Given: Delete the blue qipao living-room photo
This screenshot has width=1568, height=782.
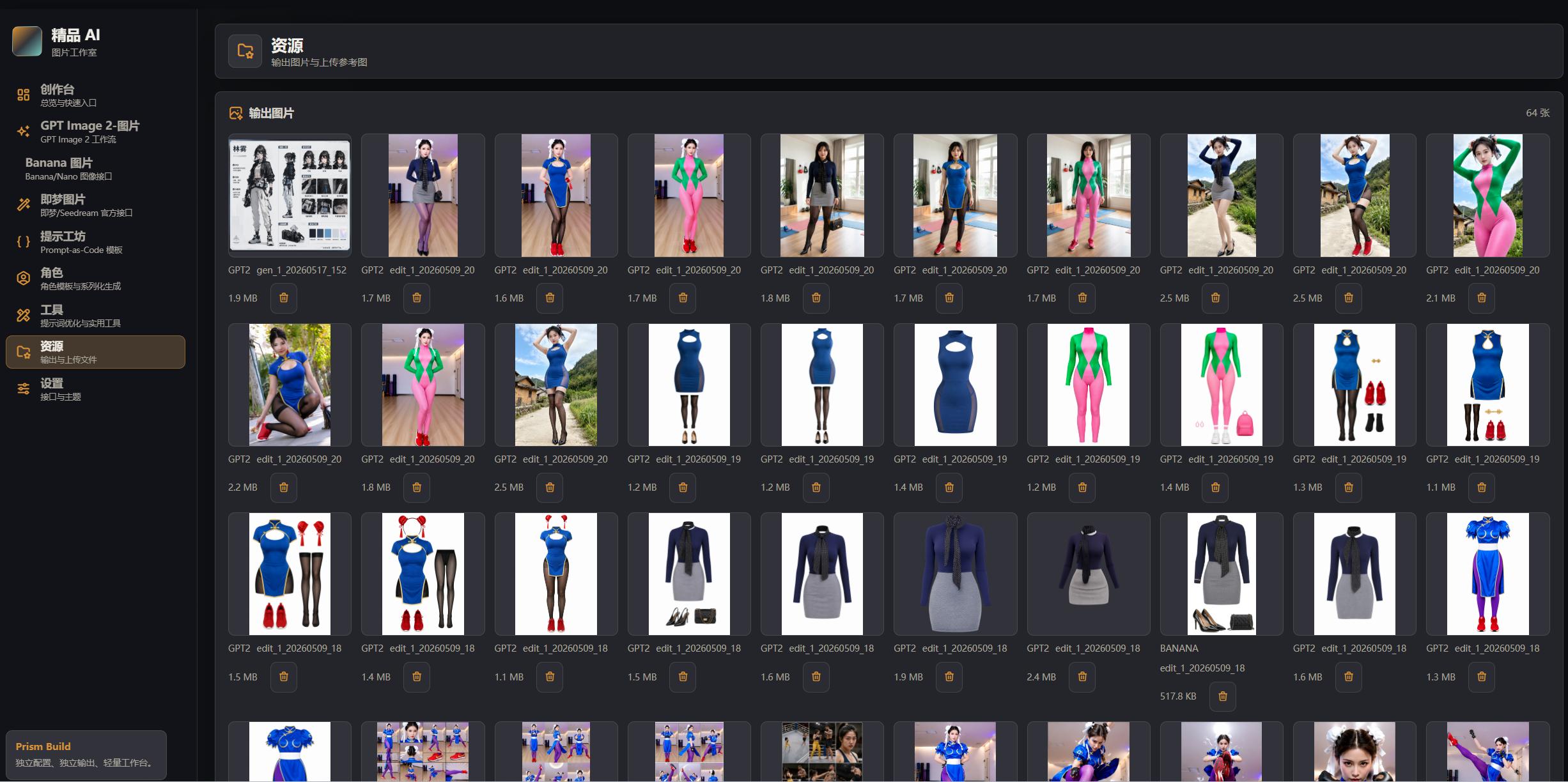Looking at the screenshot, I should (949, 298).
